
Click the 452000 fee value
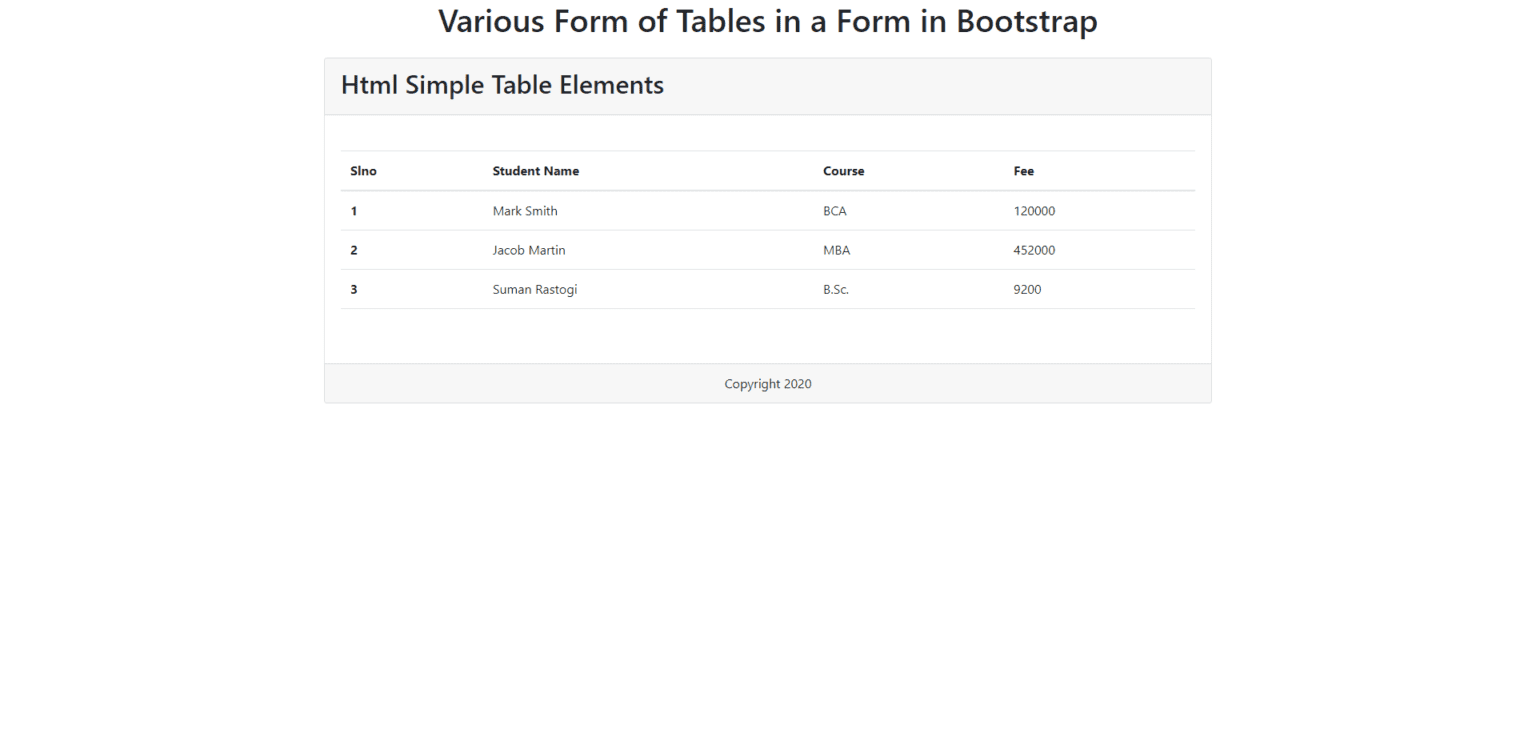pos(1034,250)
